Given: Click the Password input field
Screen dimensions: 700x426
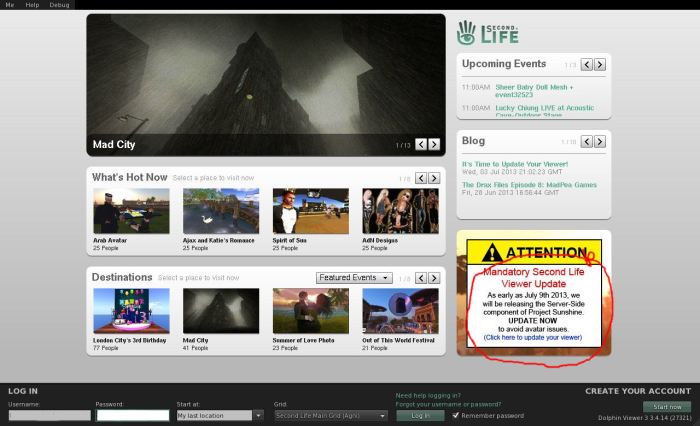Looking at the screenshot, I should 133,415.
